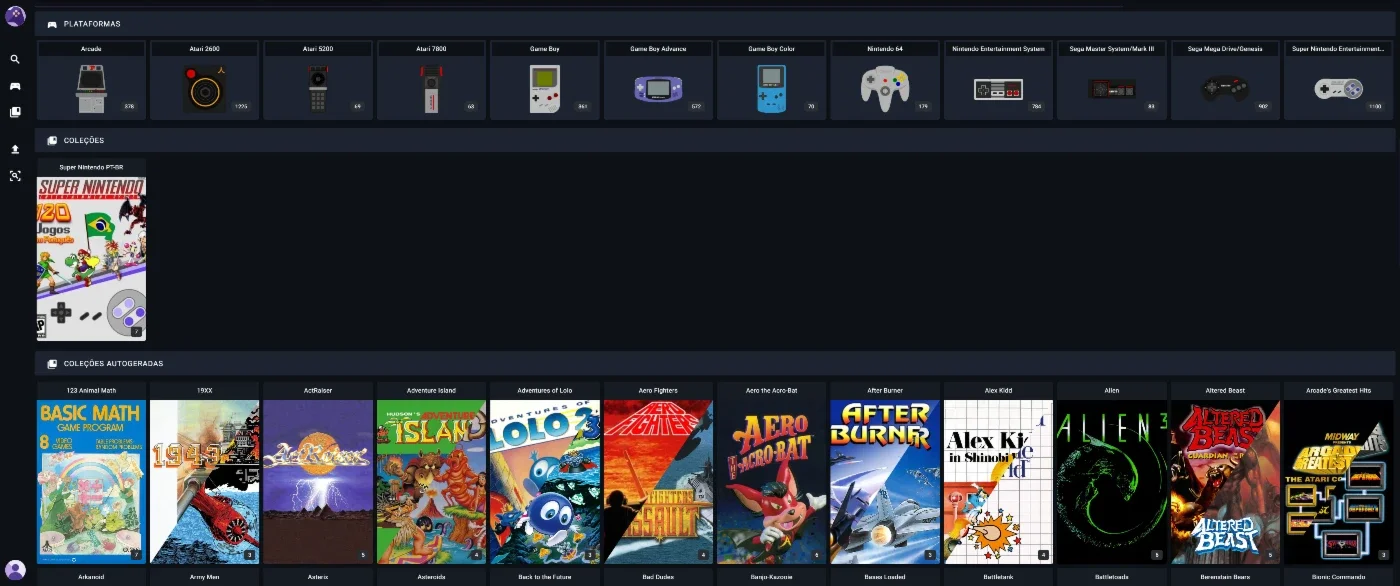This screenshot has width=1400, height=586.
Task: Open the user profile avatar at bottom left
Action: [15, 570]
